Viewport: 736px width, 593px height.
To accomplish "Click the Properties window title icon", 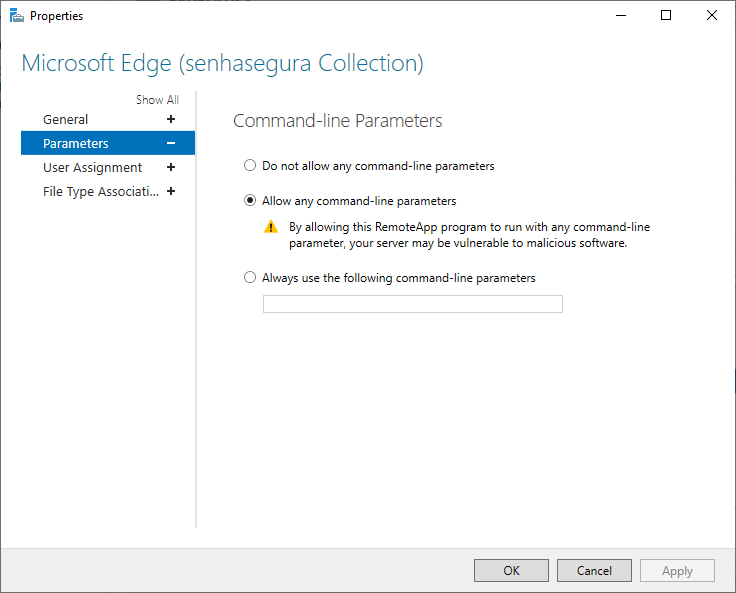I will click(x=16, y=15).
